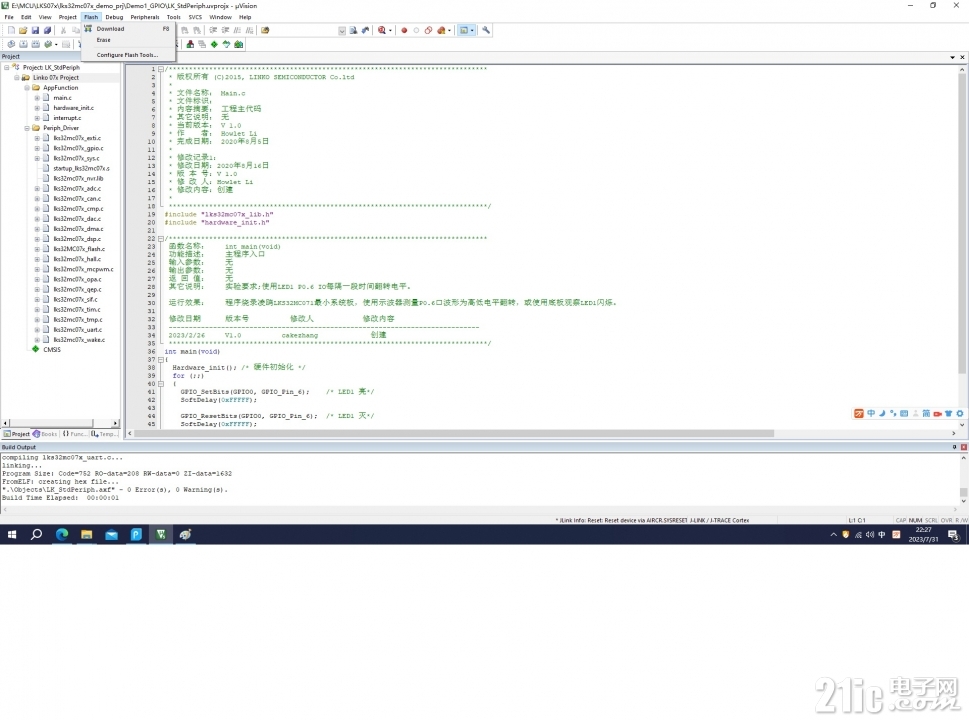This screenshot has width=969, height=720.
Task: Click the green diamond Run-Time Environment icon
Action: coord(214,44)
